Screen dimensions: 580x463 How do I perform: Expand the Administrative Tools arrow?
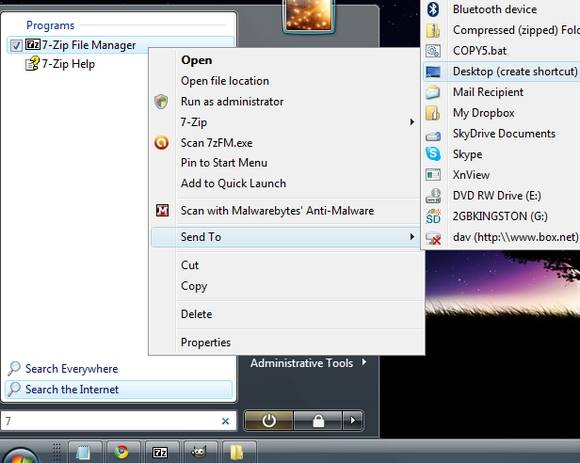[364, 362]
